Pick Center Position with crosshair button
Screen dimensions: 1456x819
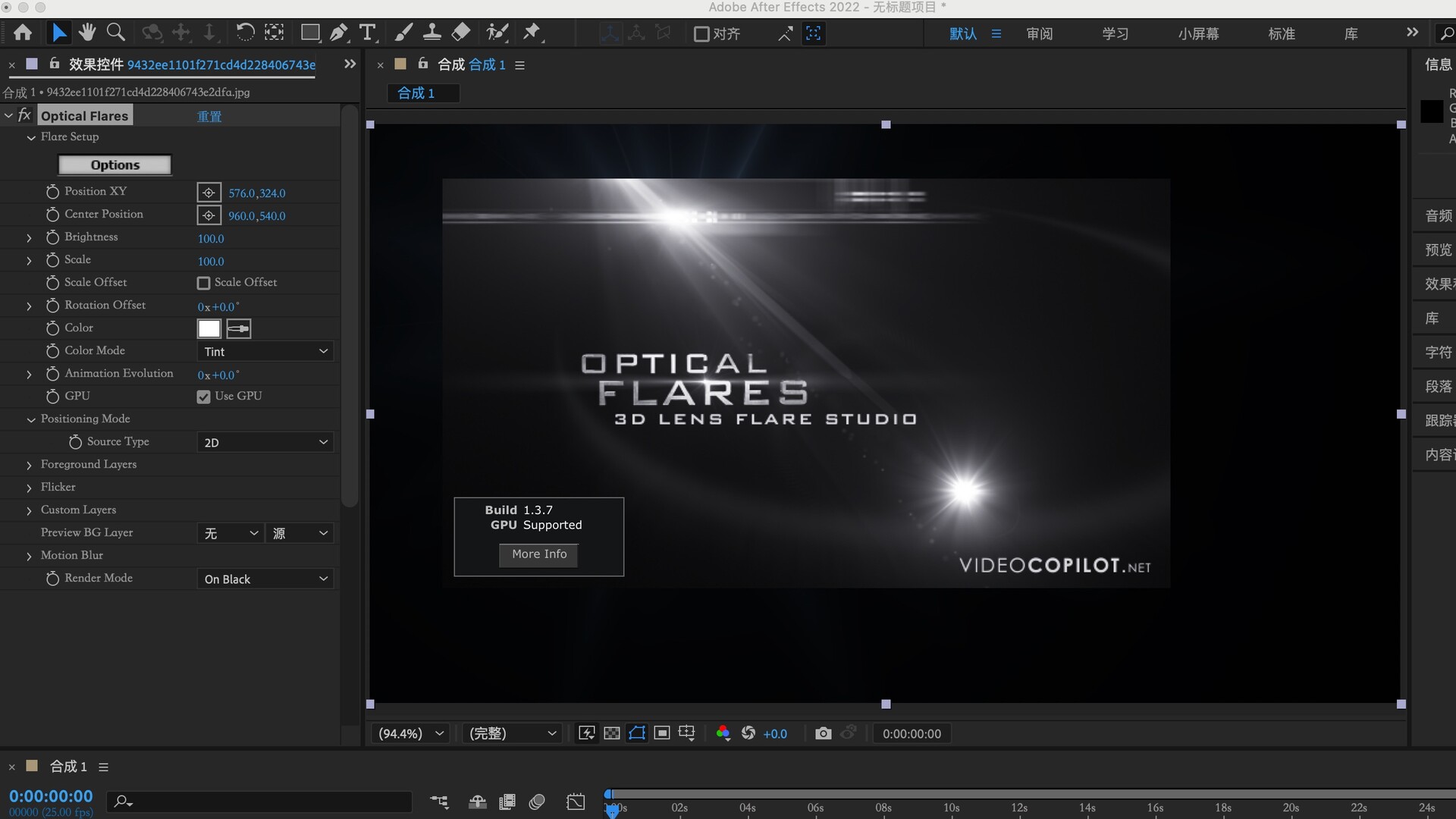coord(209,215)
